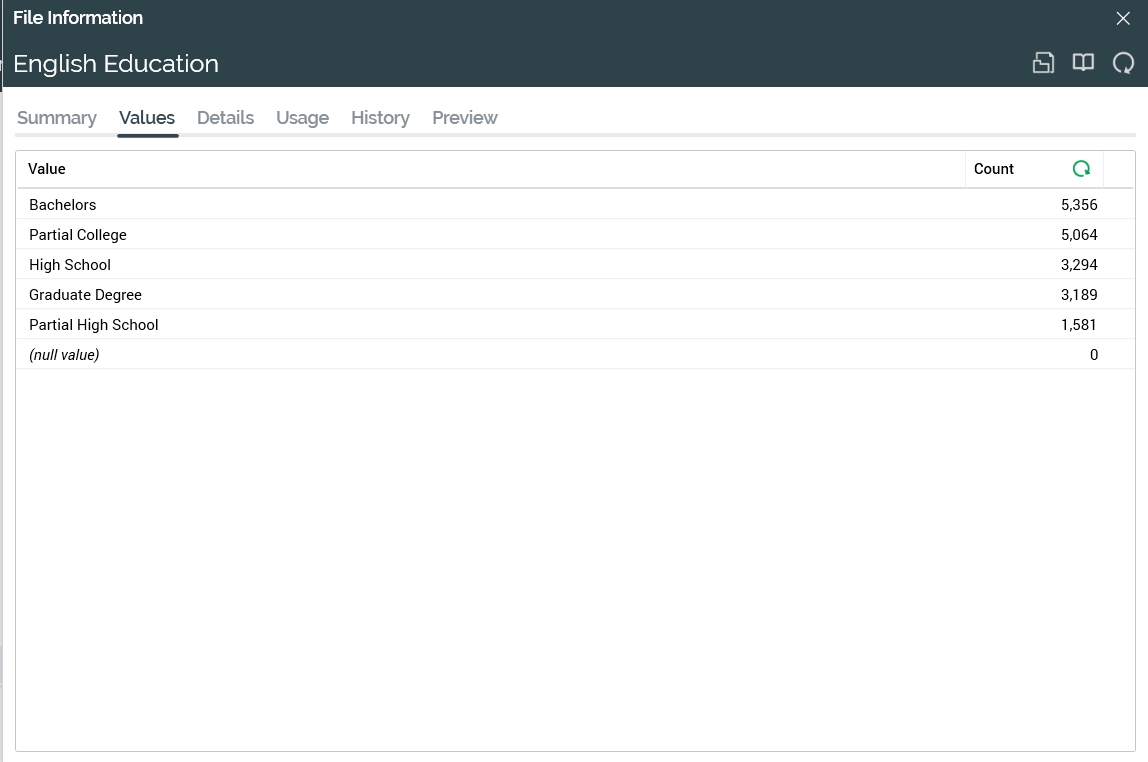Select the Values tab

(x=147, y=118)
